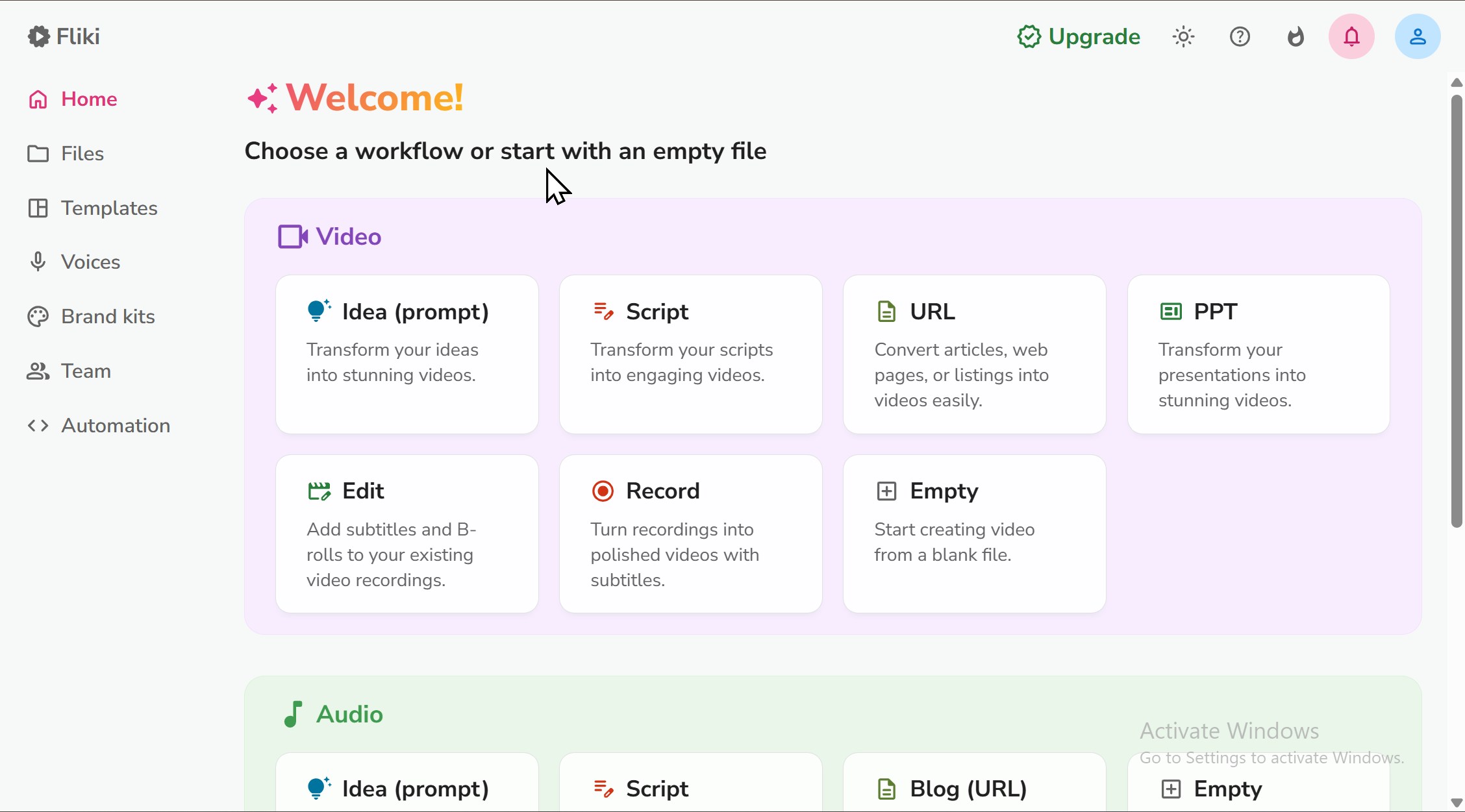Click the flame icon in header
Screen dimensions: 1465x812
click(x=1296, y=36)
